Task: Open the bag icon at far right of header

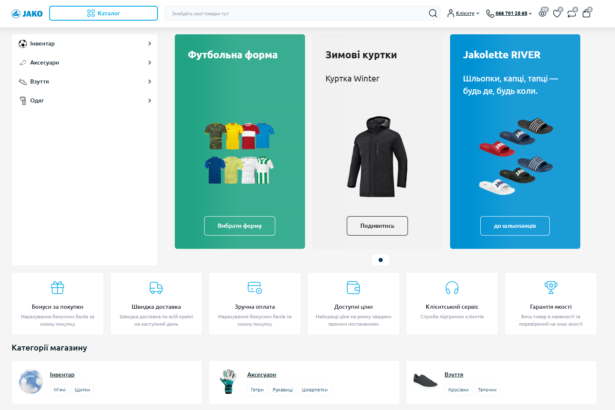Action: pos(588,13)
